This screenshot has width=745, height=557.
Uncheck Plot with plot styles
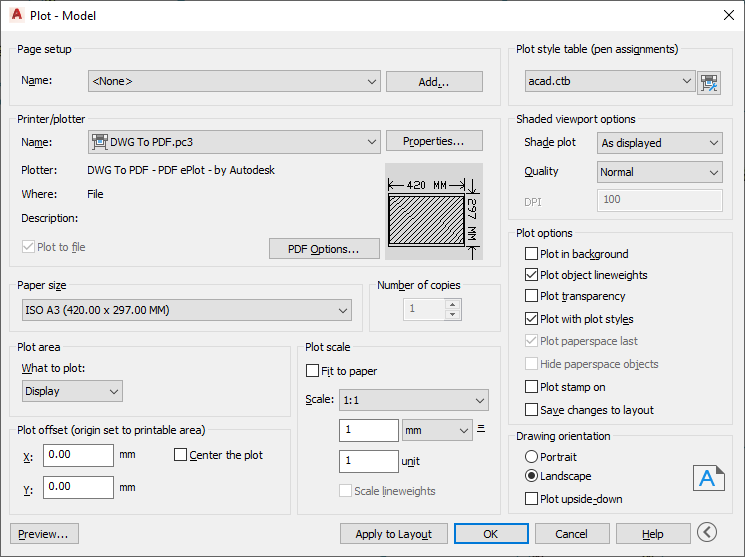coord(531,318)
